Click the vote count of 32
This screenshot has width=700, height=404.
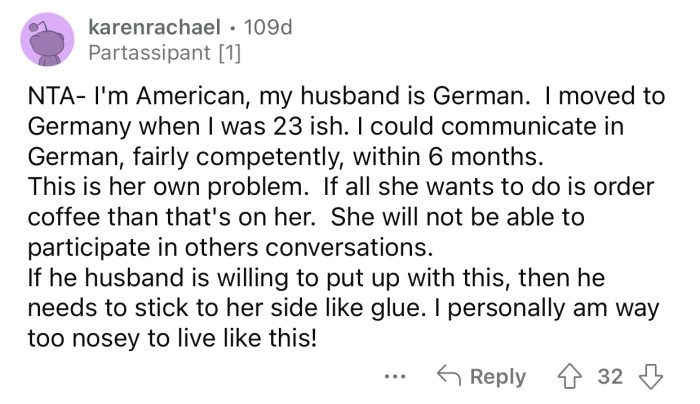tap(610, 376)
